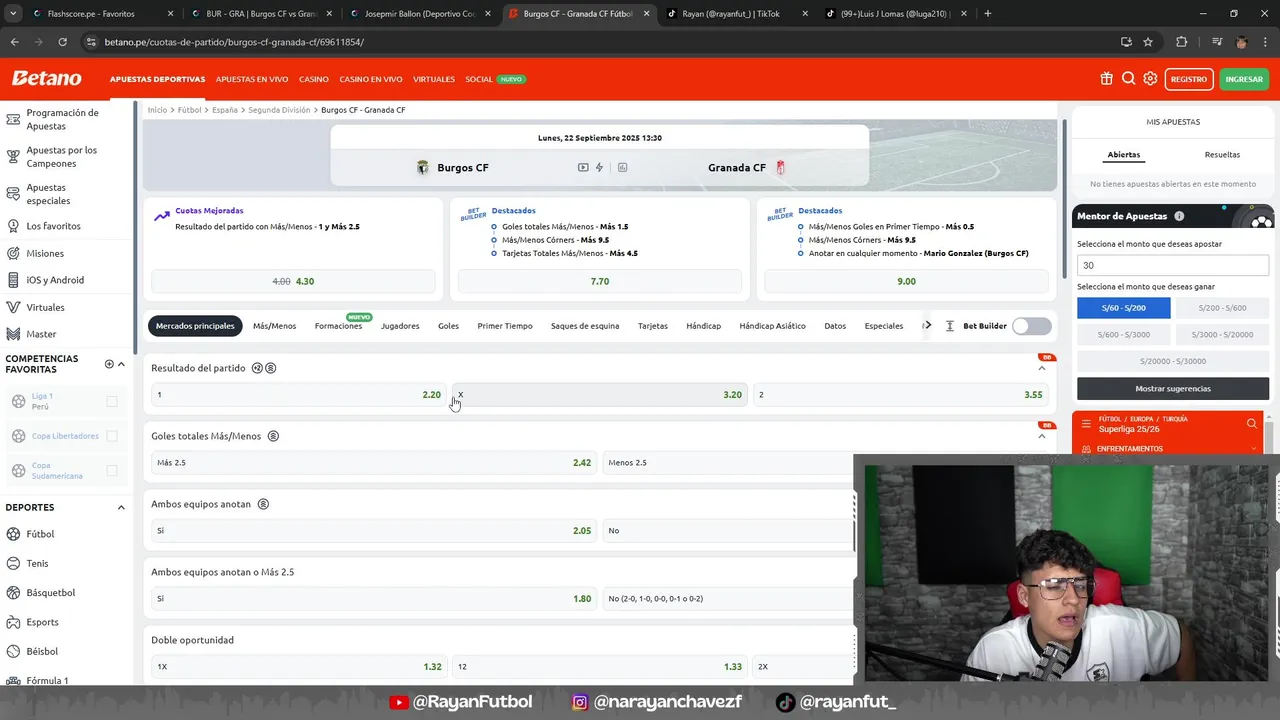Screen dimensions: 1280x720
Task: Collapse the Competencias Favoritas section
Action: click(121, 364)
